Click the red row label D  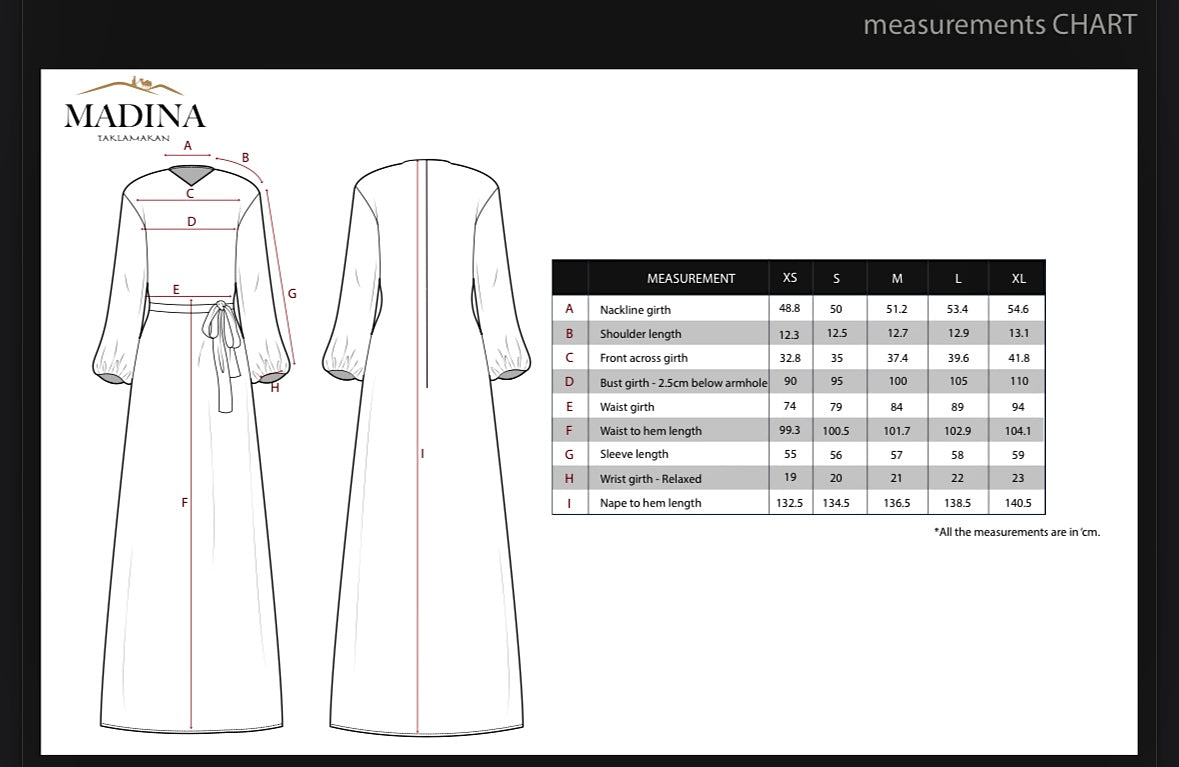[569, 382]
